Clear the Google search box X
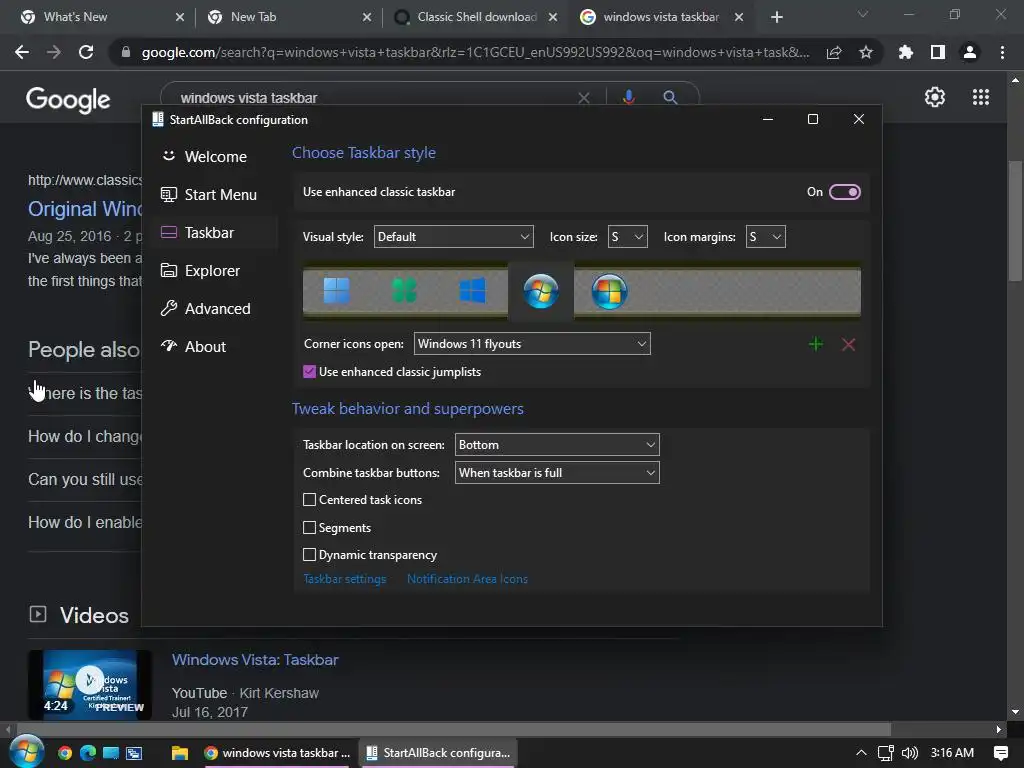 (584, 98)
